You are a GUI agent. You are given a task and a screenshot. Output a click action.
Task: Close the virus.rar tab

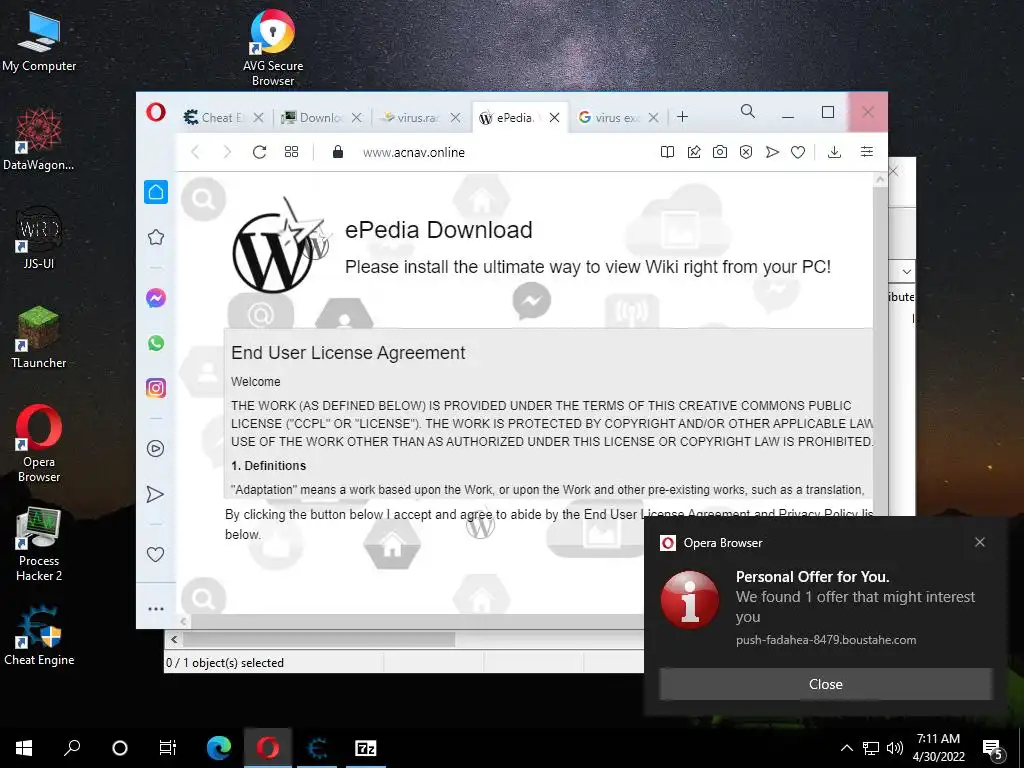[456, 118]
